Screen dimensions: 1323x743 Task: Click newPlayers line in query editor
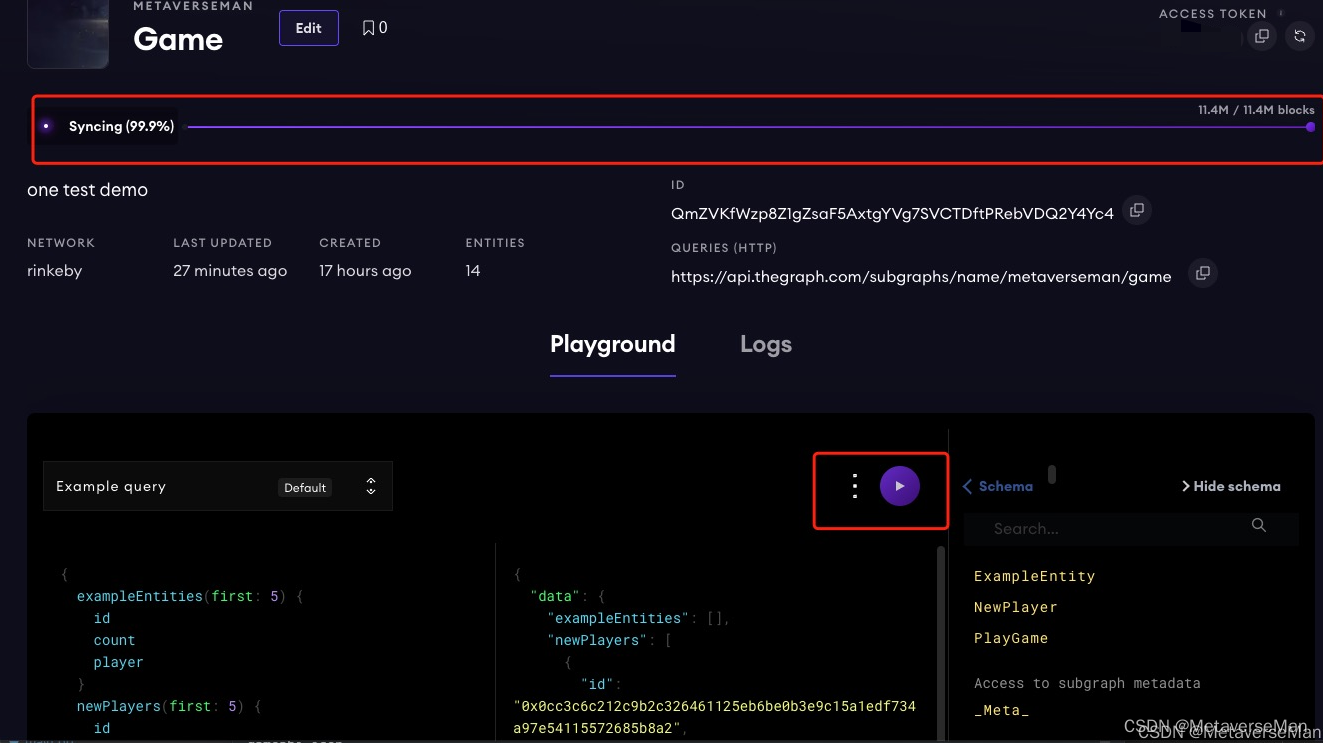(169, 706)
